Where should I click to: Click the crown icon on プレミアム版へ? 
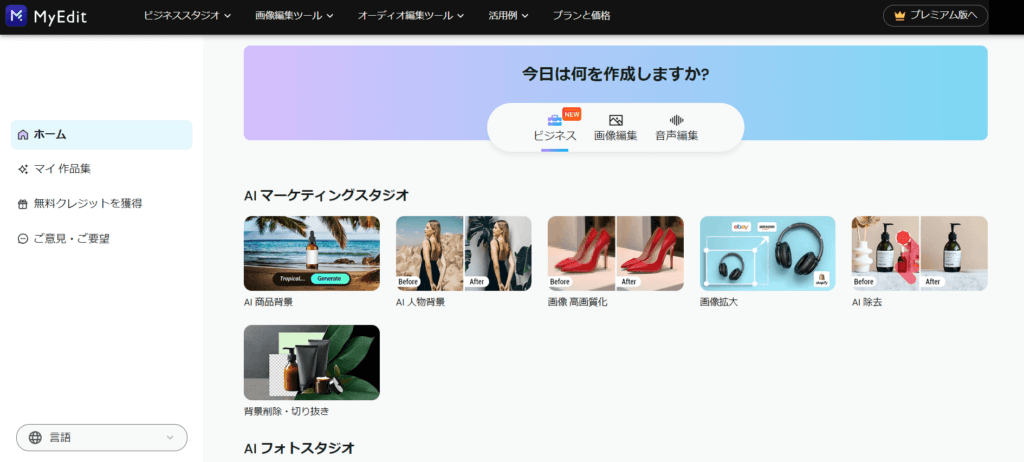900,16
